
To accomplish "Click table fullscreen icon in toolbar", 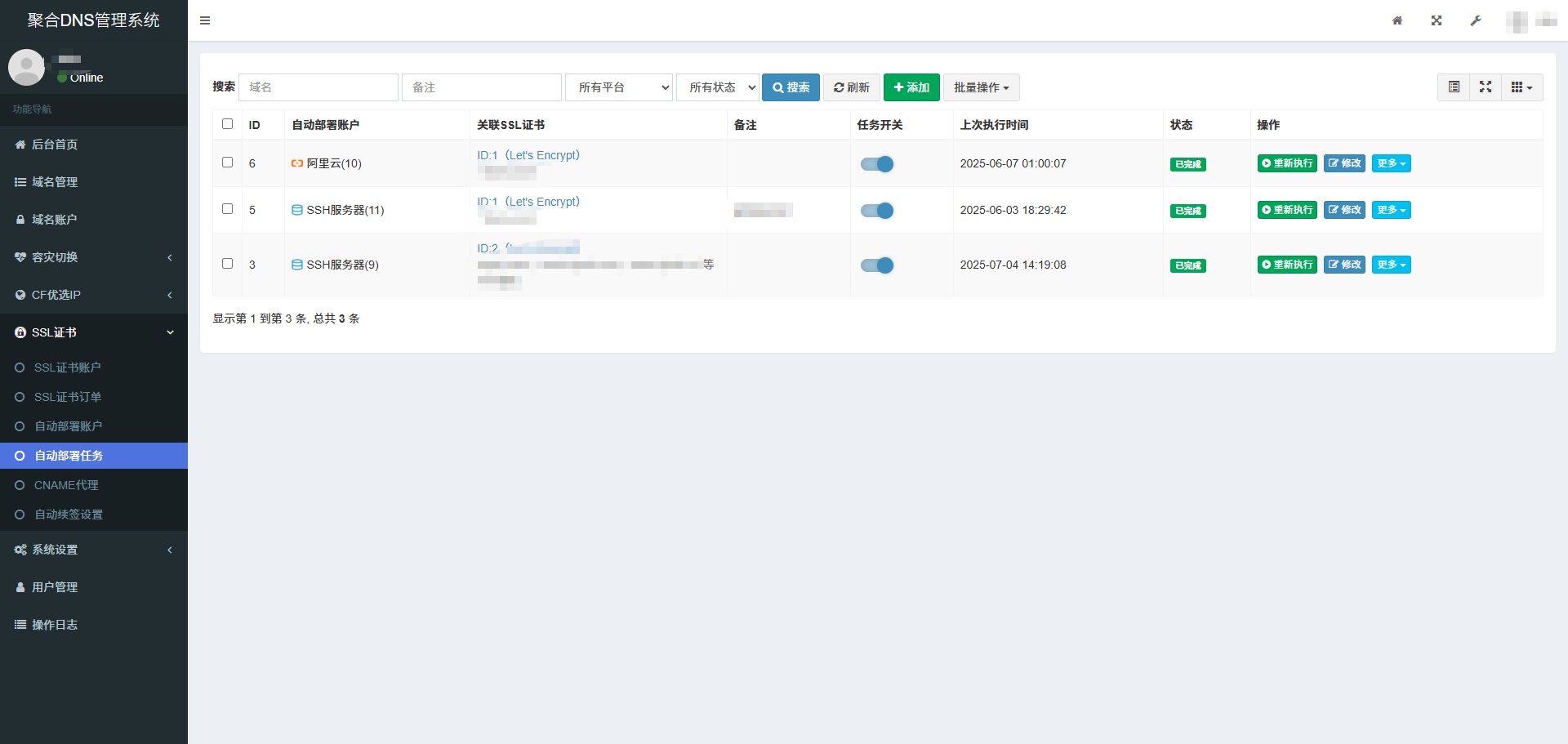I will point(1486,87).
